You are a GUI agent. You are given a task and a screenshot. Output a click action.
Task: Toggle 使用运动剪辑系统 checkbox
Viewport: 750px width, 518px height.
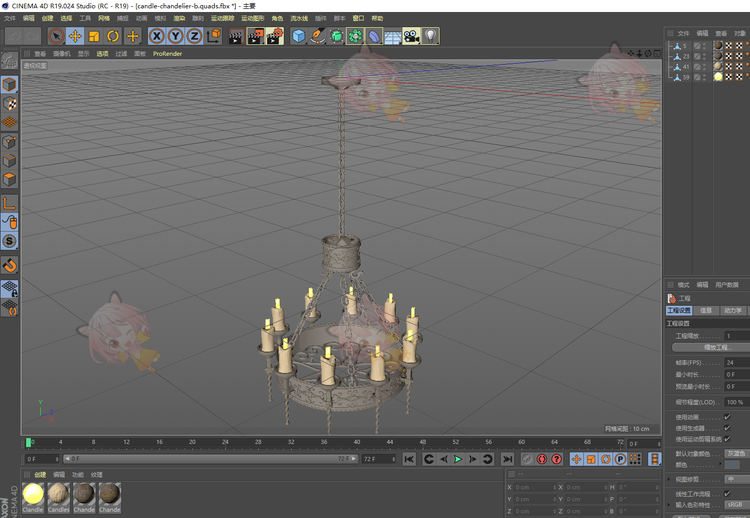(x=727, y=439)
